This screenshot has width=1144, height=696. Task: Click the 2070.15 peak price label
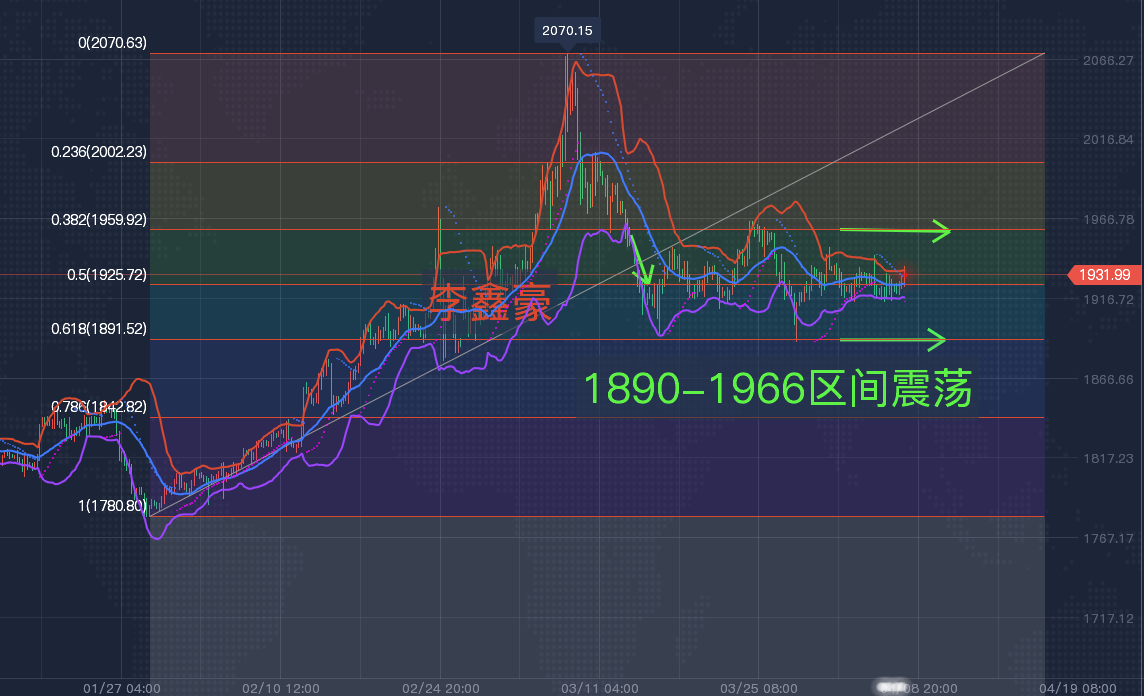click(x=567, y=31)
